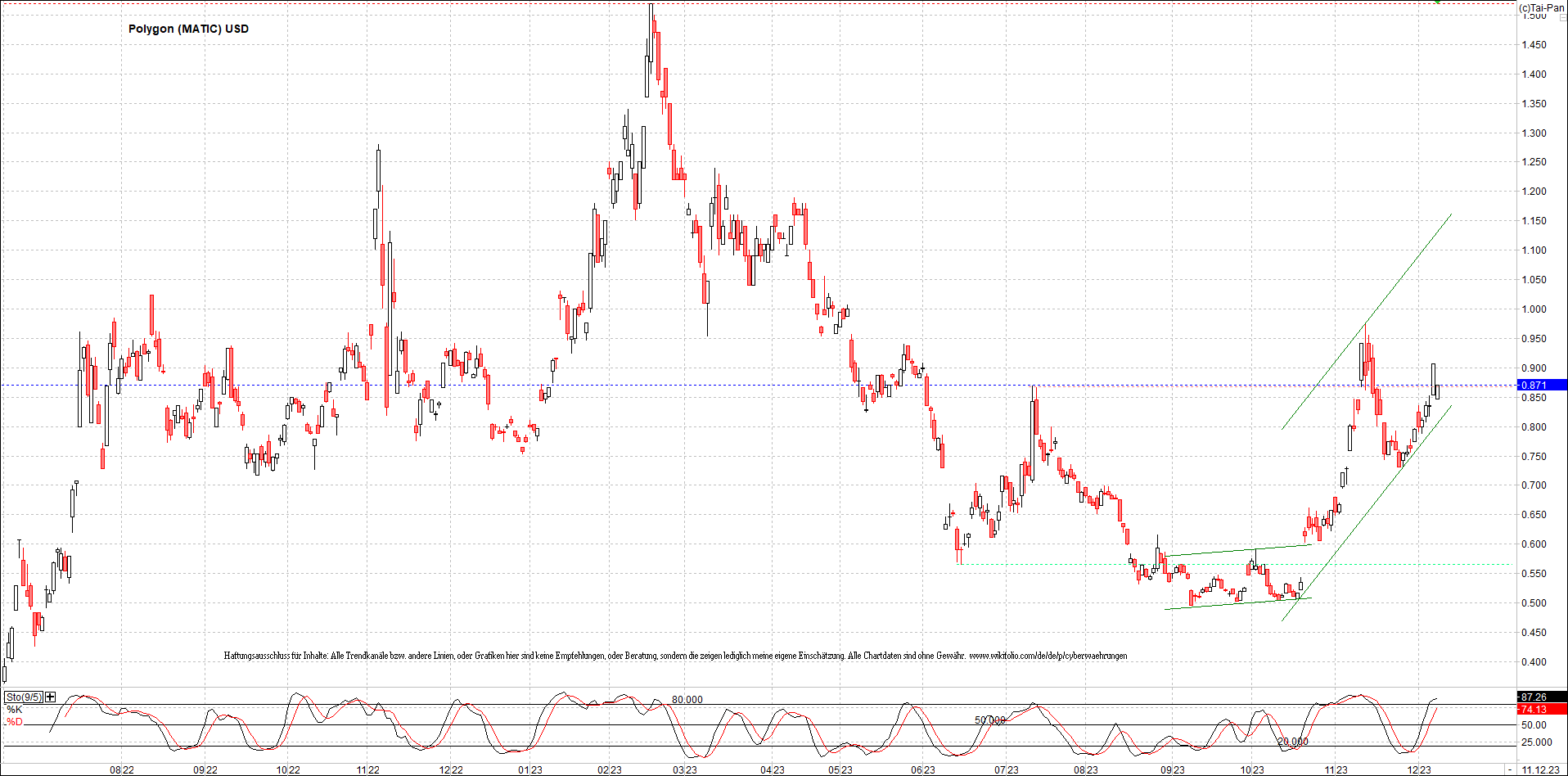
Task: Select the %K line legend label
Action: [x=15, y=710]
